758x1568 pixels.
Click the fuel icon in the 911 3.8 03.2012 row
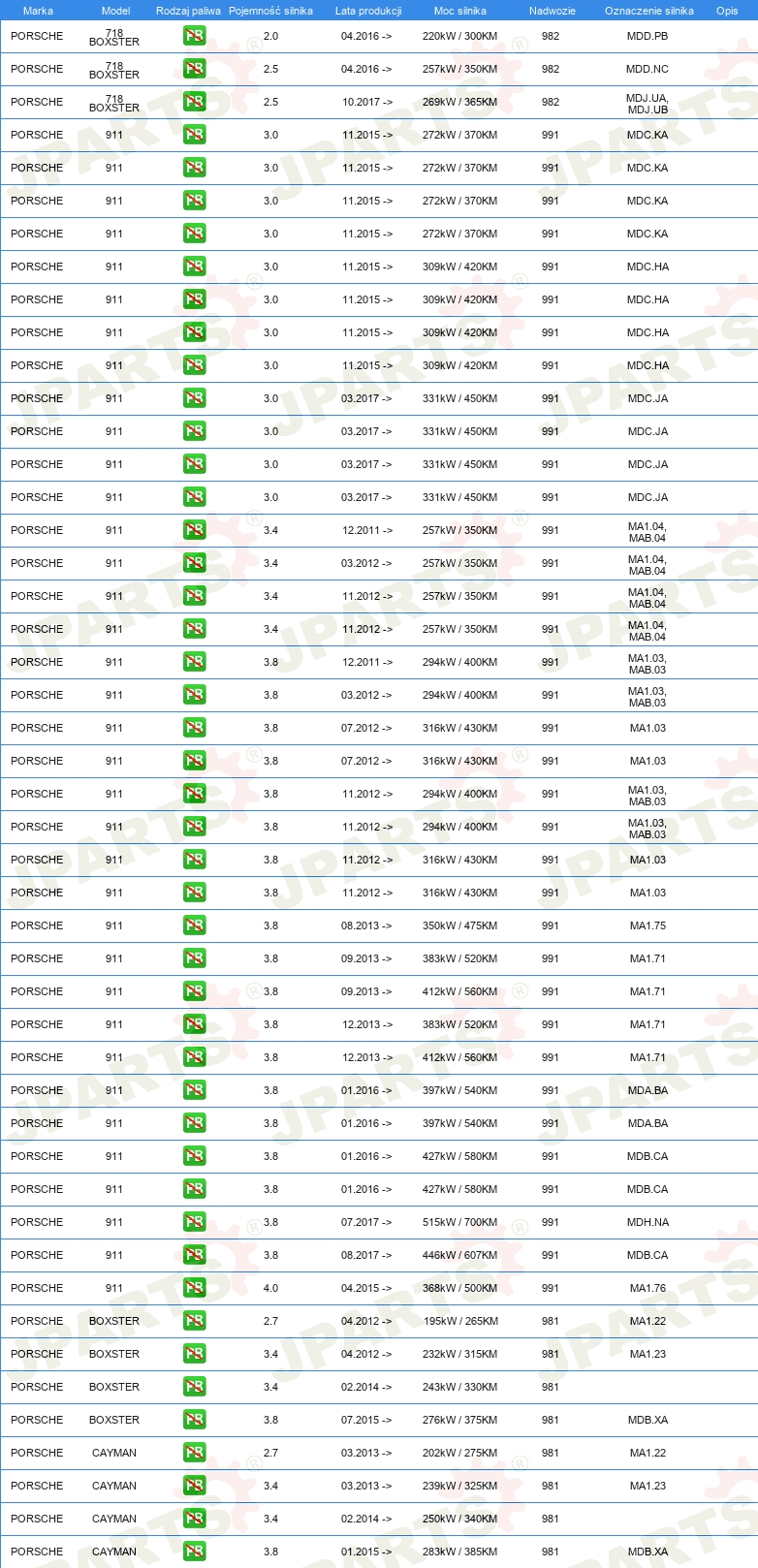pos(195,695)
